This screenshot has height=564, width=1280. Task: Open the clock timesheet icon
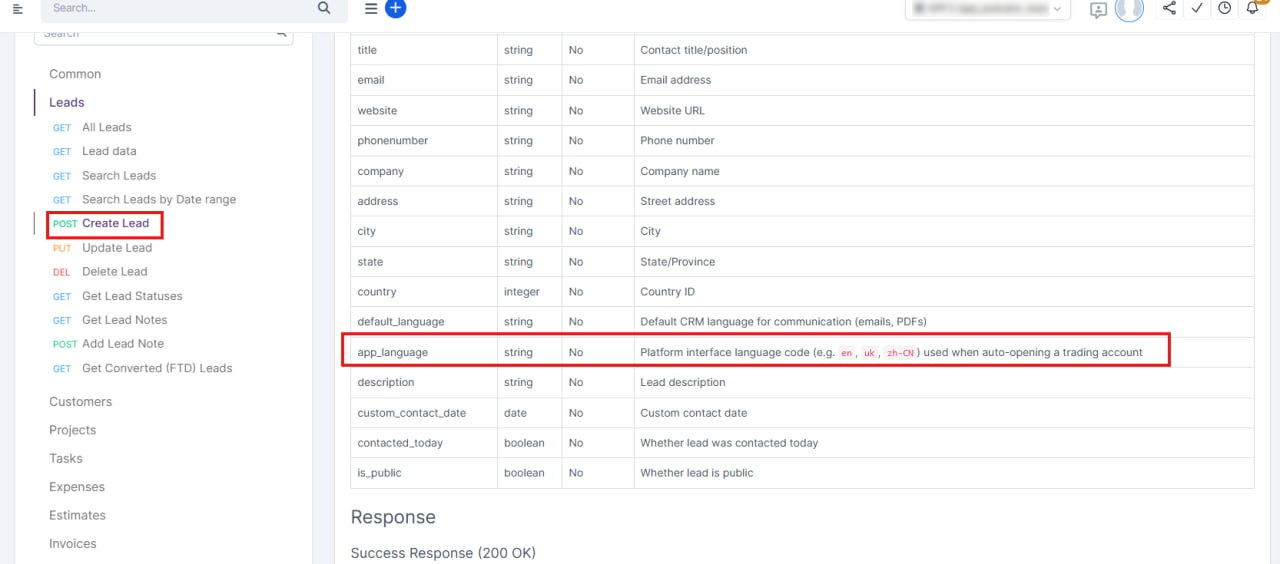(x=1225, y=8)
